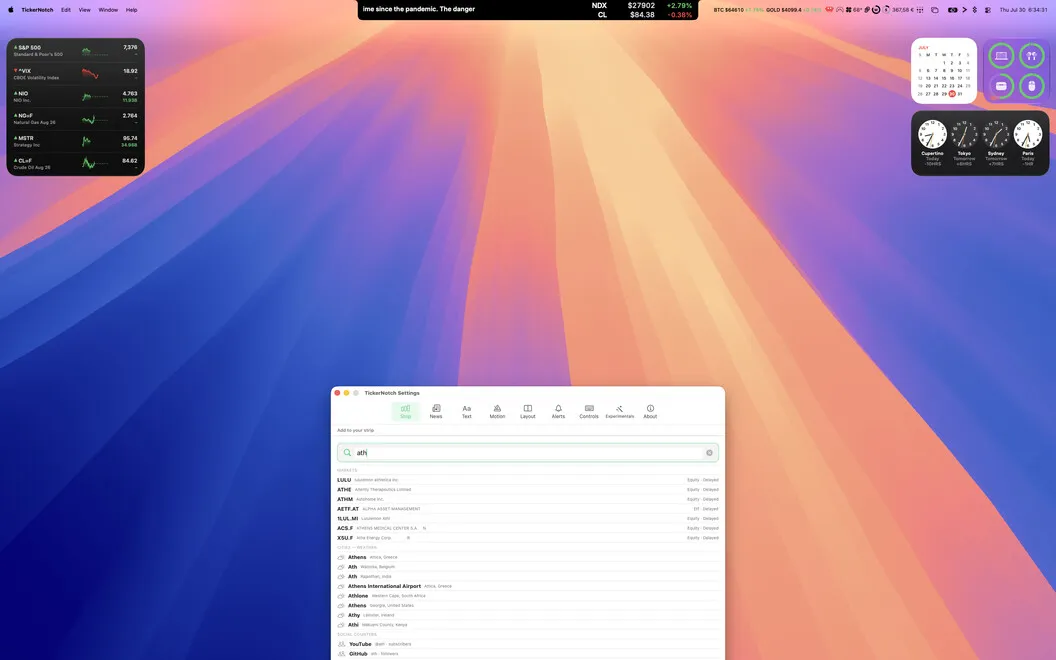Select the AETF.AT Alpha Asset Management result
Image resolution: width=1056 pixels, height=660 pixels.
[528, 509]
